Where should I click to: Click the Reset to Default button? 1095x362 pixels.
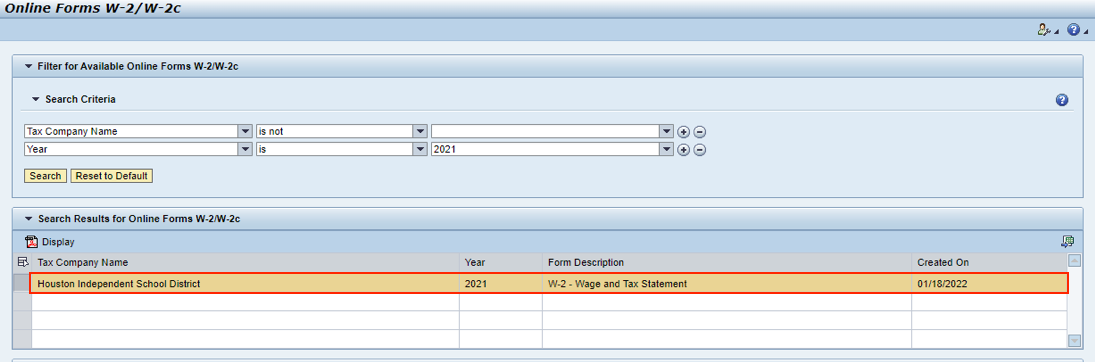(x=112, y=176)
